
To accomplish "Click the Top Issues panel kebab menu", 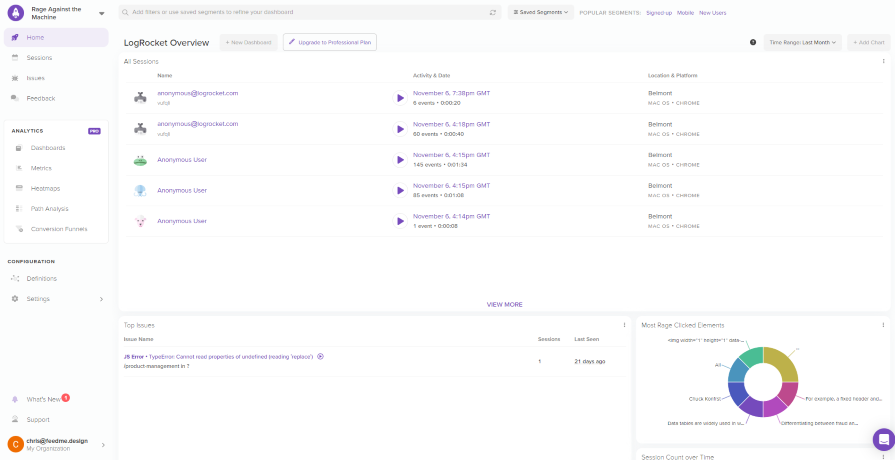I will (x=625, y=325).
